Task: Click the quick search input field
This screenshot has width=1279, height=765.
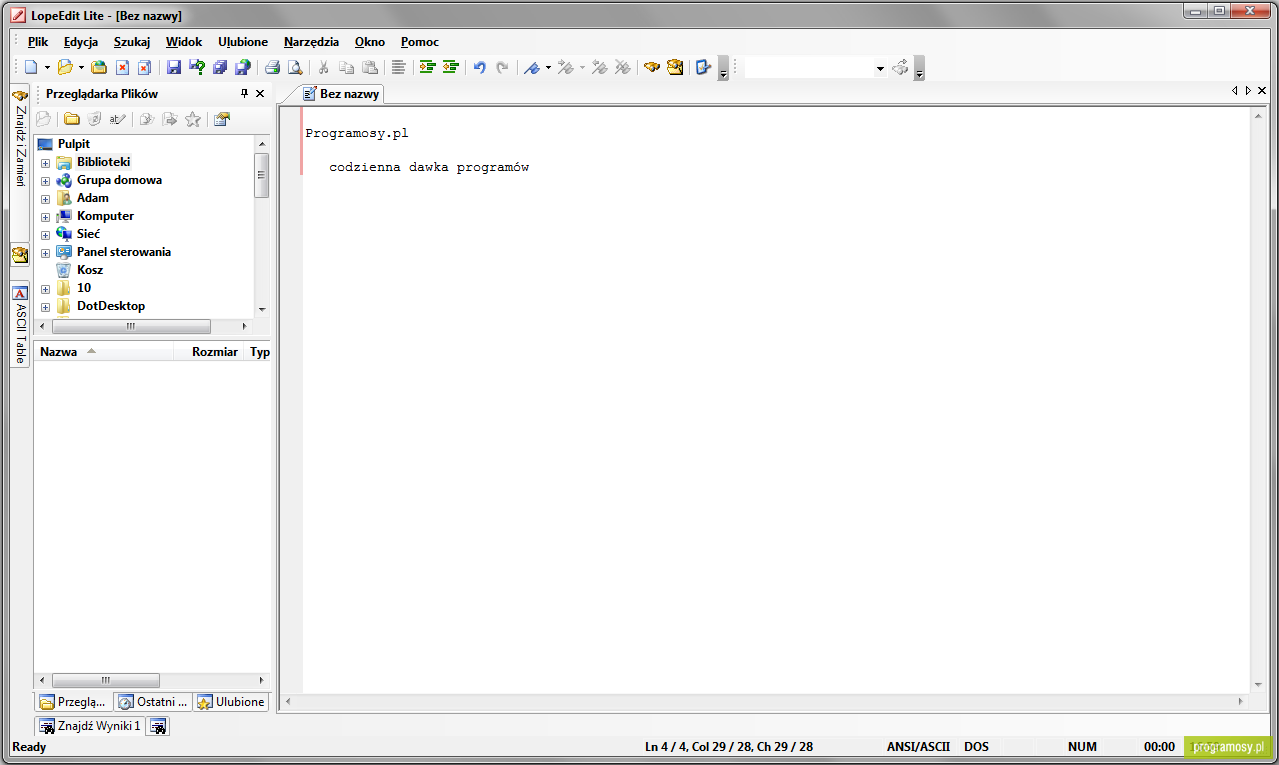Action: pyautogui.click(x=809, y=68)
